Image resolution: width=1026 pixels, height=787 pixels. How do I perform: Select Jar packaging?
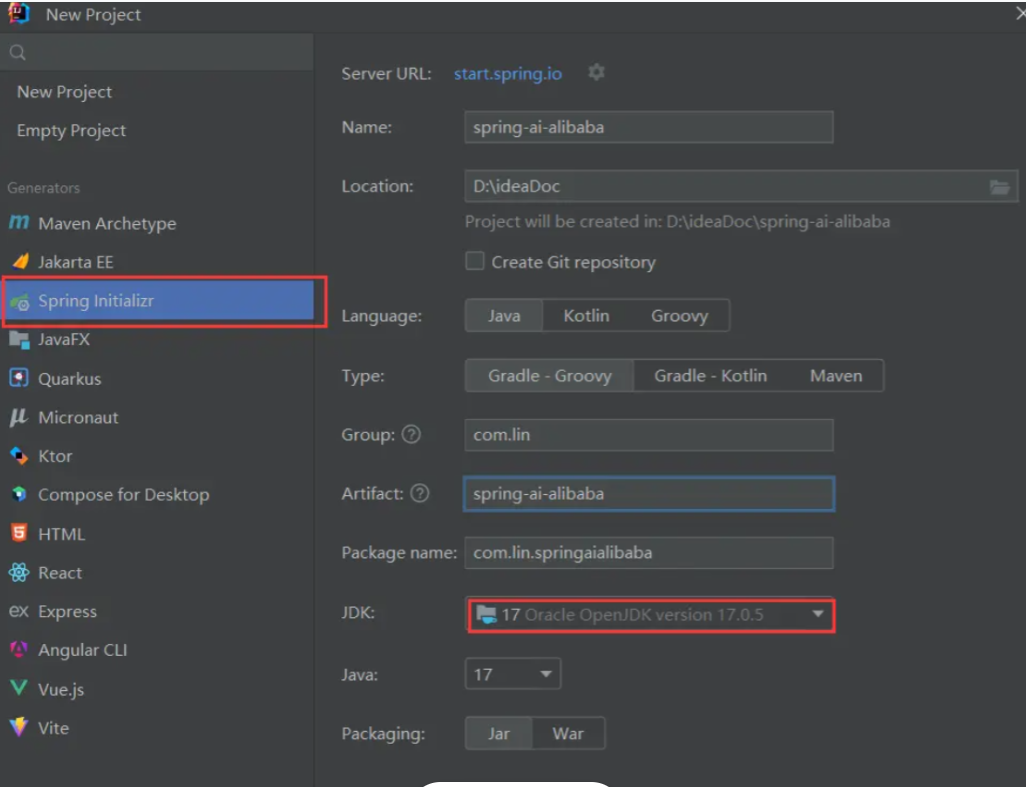499,733
